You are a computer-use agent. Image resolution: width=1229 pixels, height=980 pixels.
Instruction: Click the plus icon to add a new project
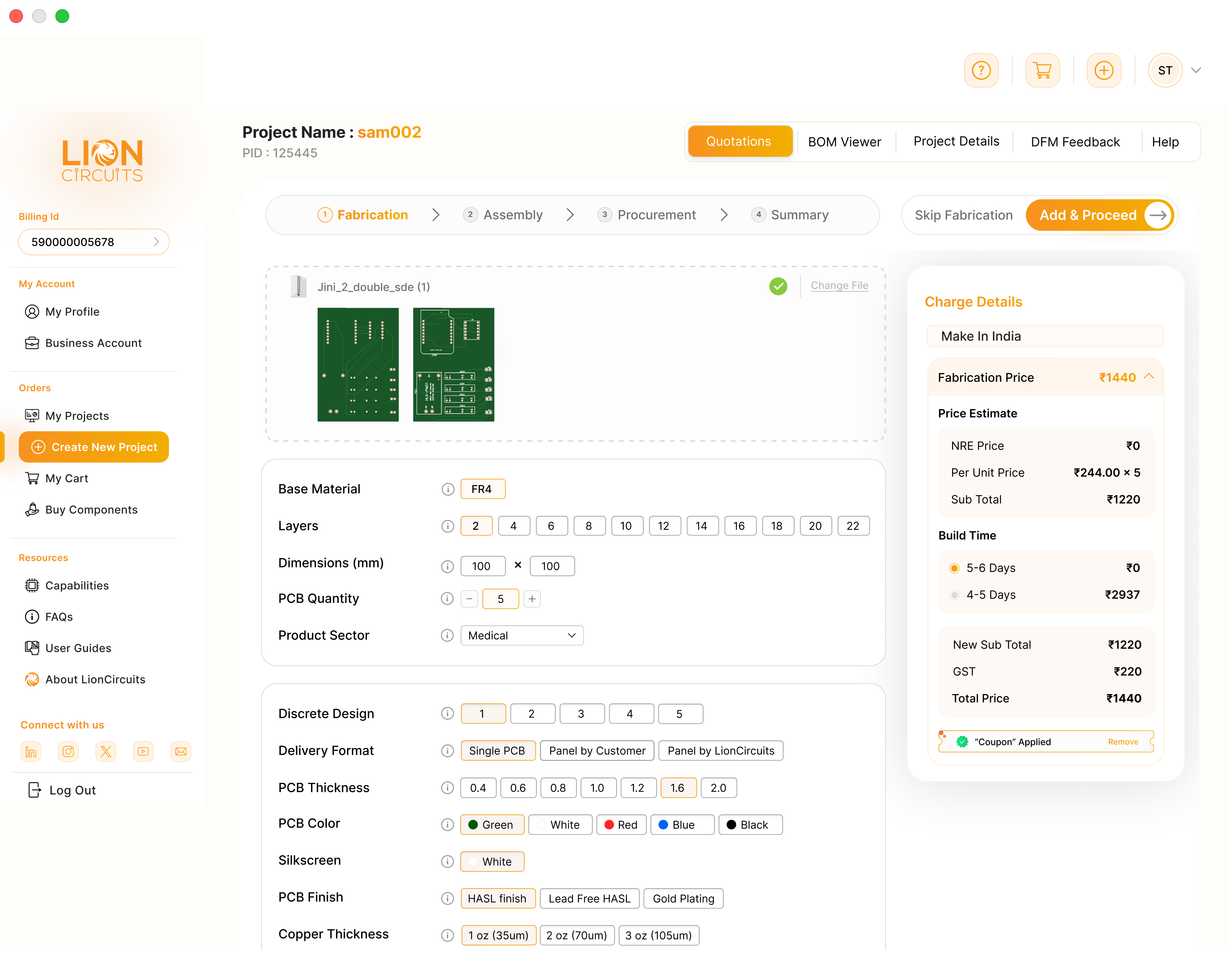[1104, 70]
